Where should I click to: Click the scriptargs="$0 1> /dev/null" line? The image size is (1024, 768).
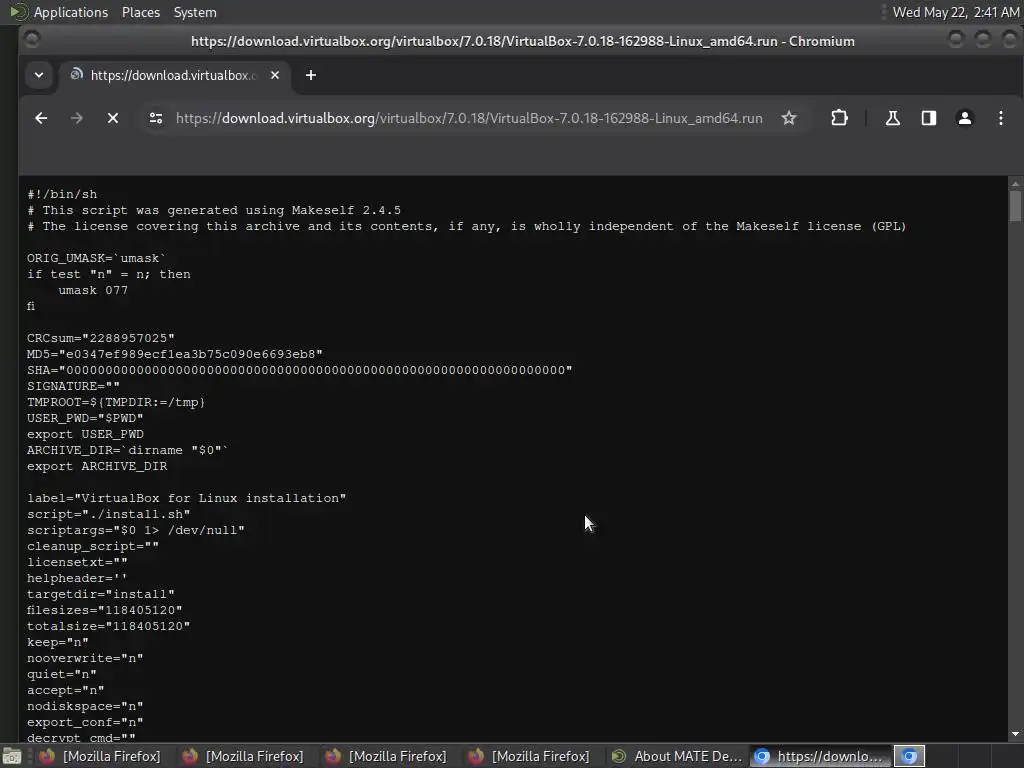click(x=136, y=530)
